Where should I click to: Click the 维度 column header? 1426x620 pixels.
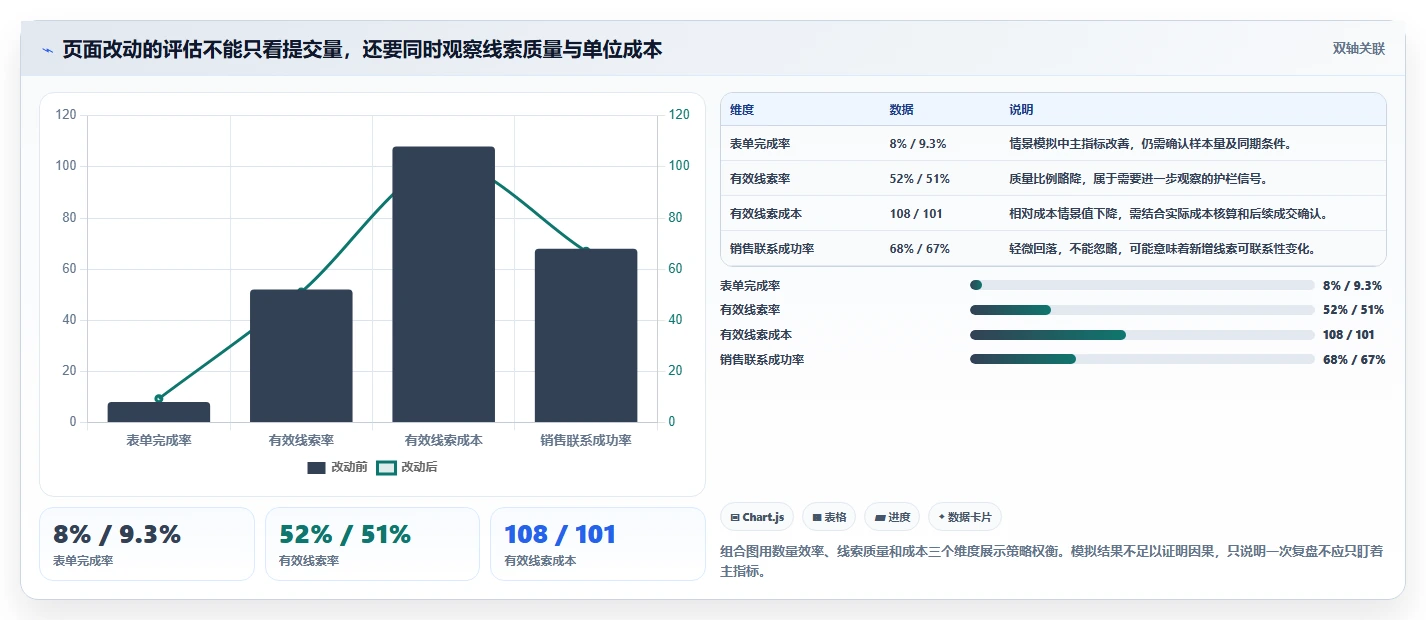tap(742, 110)
